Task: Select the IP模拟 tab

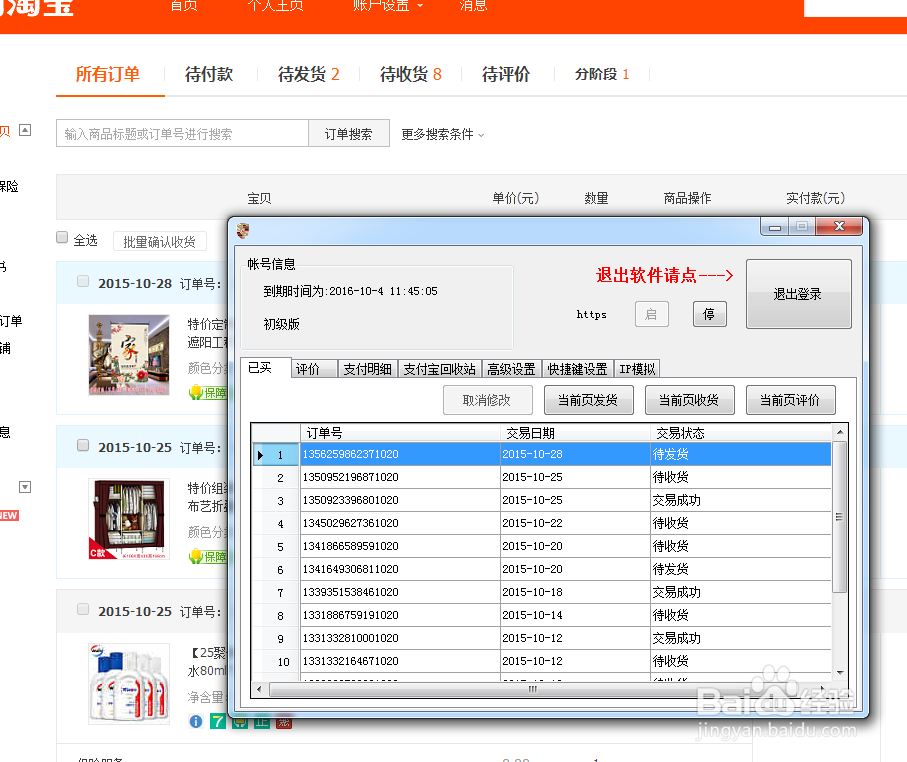Action: point(637,369)
